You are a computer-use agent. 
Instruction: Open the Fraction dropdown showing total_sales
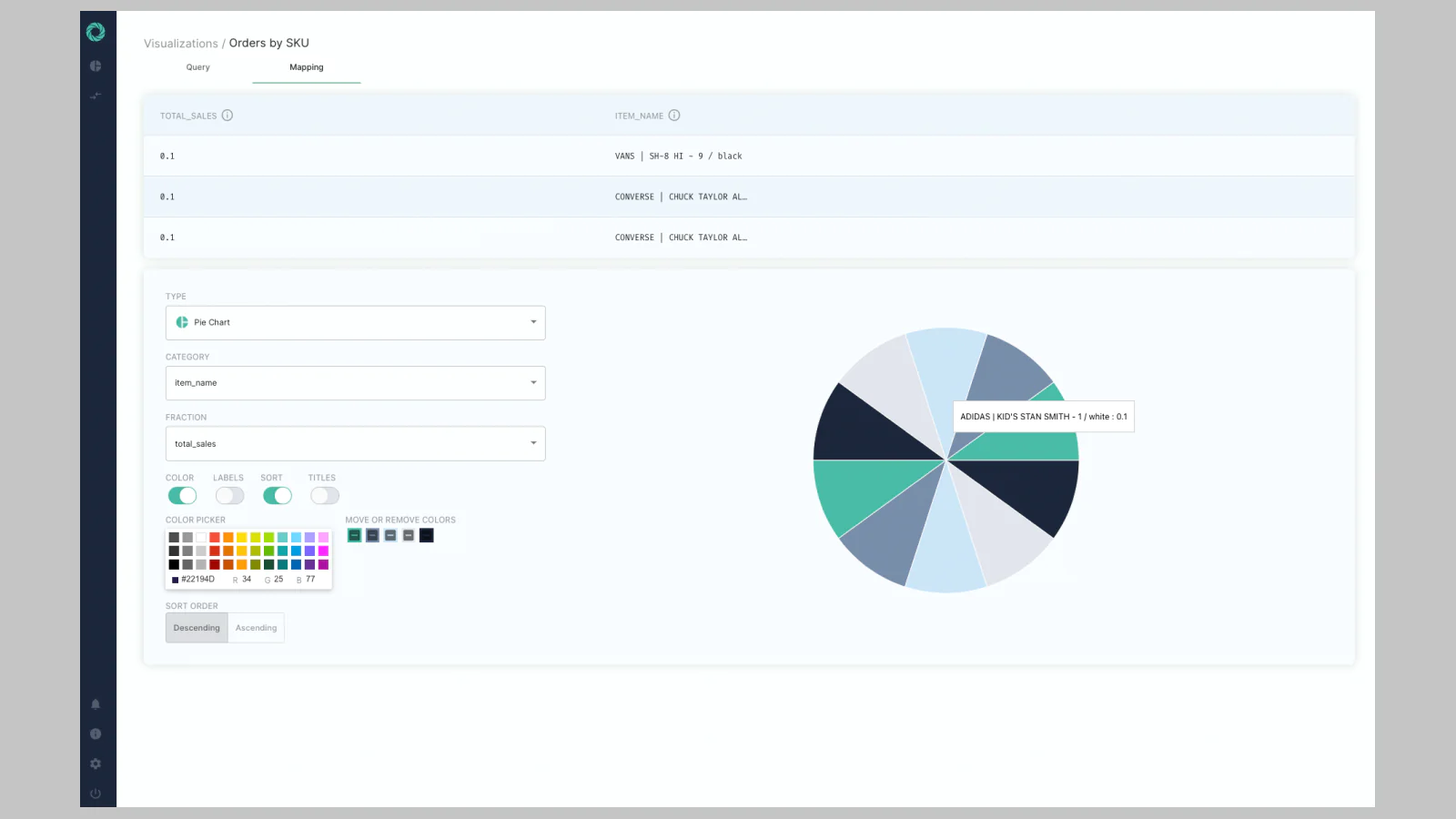pyautogui.click(x=355, y=444)
